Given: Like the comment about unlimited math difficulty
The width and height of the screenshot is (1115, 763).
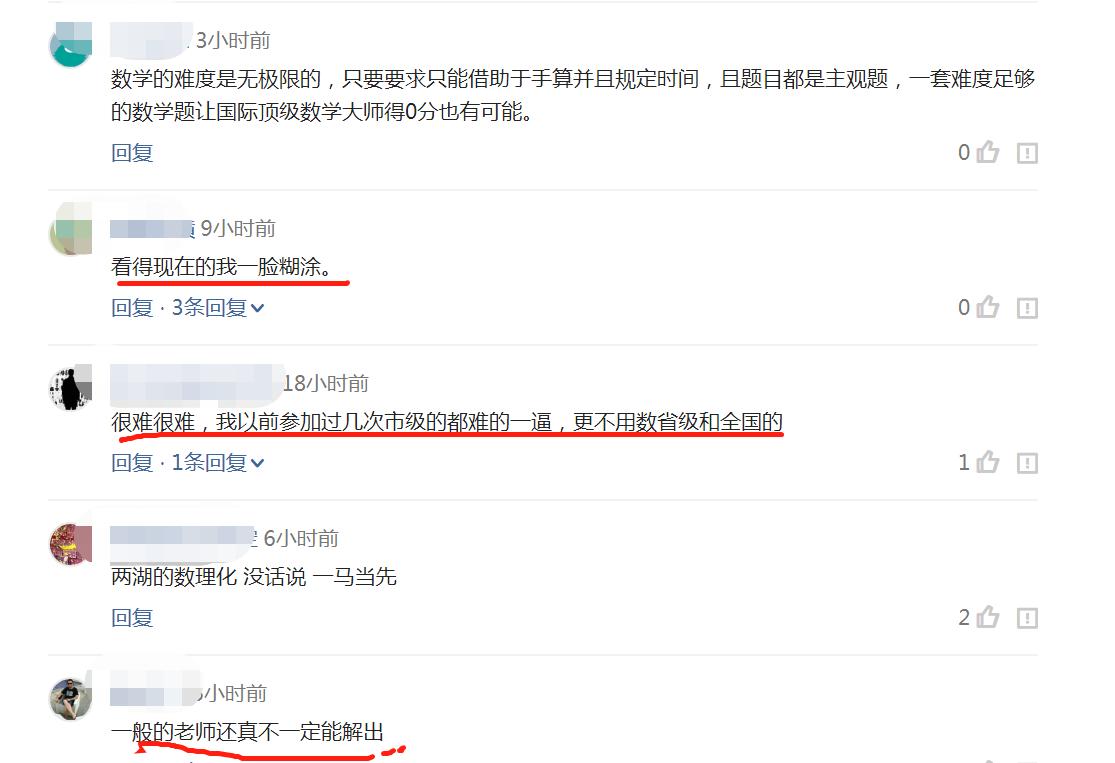Looking at the screenshot, I should click(988, 152).
